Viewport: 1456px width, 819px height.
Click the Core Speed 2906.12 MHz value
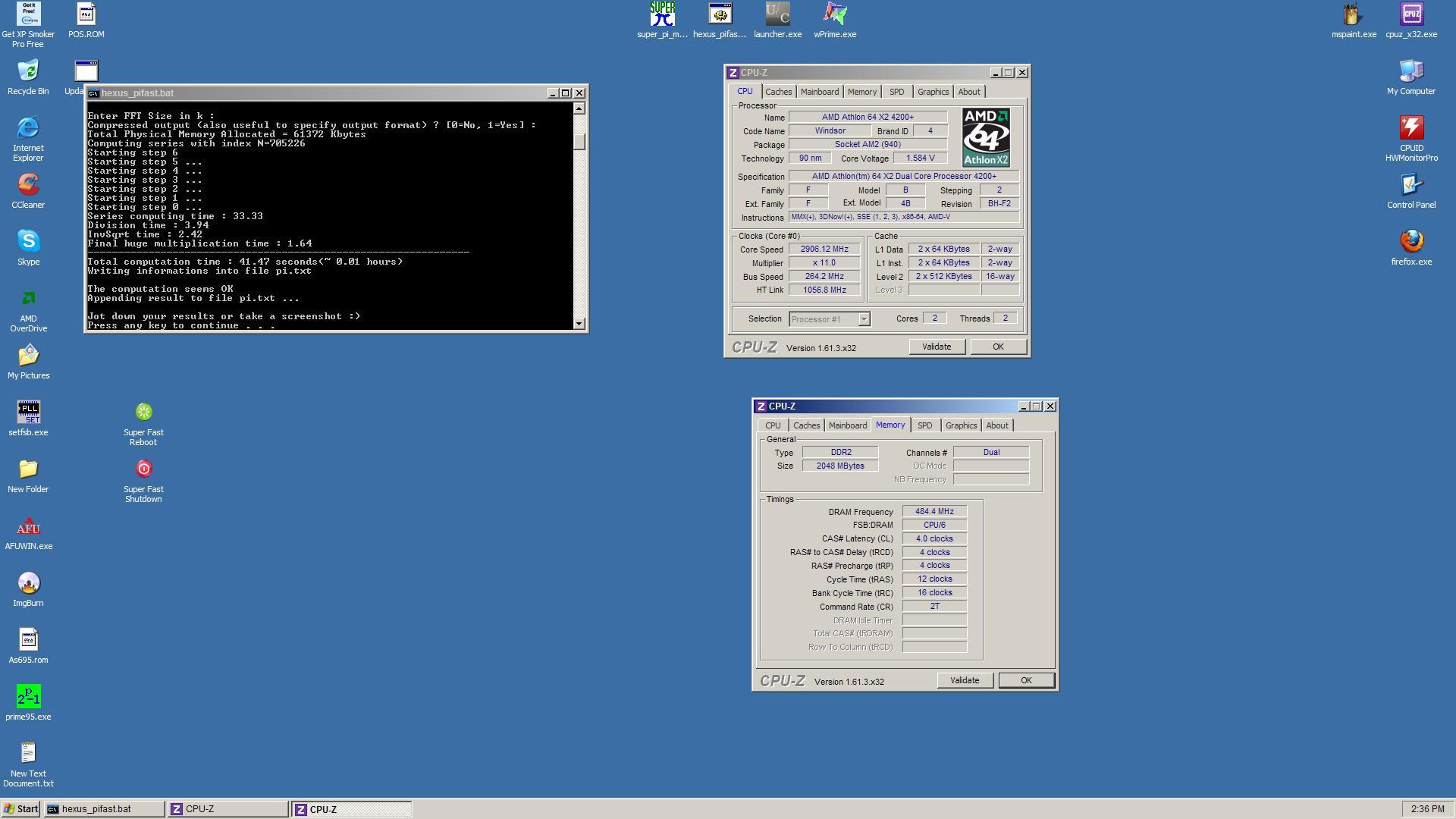pyautogui.click(x=824, y=249)
